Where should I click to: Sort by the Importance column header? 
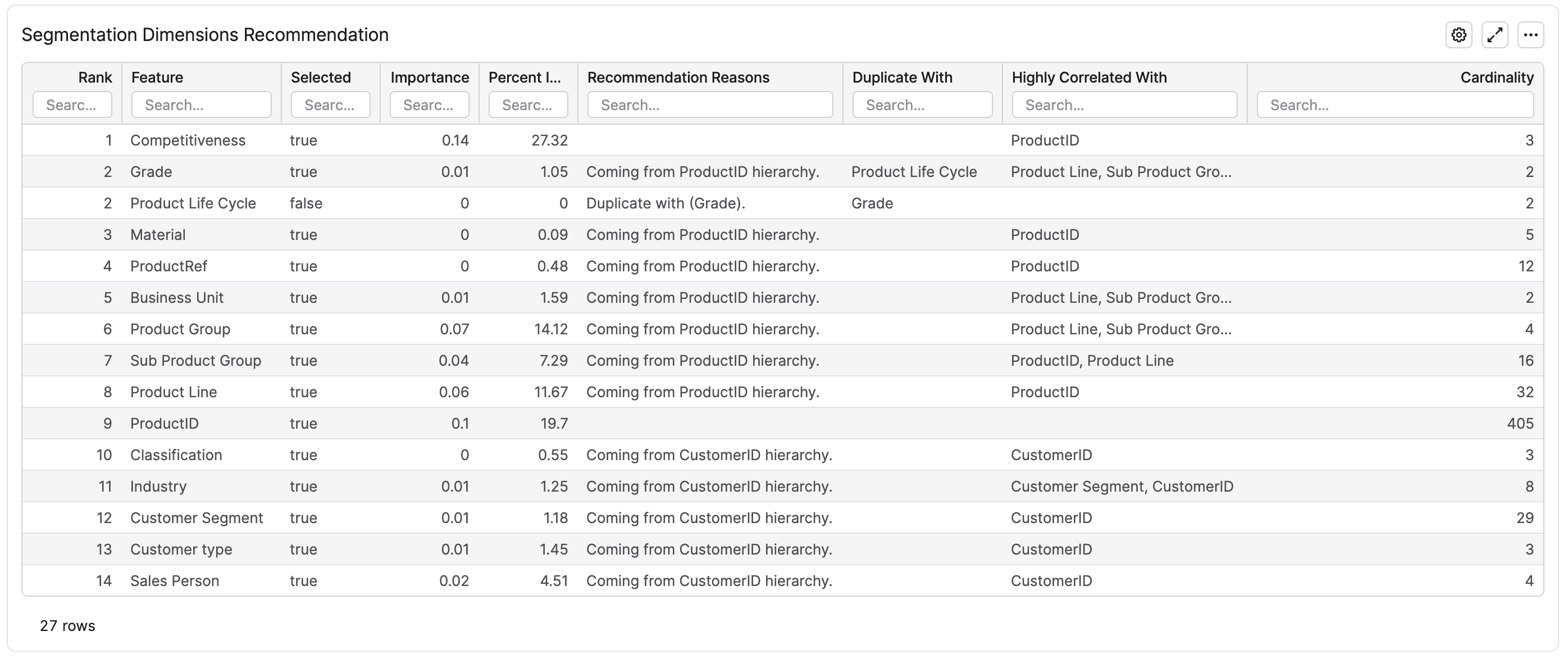429,77
